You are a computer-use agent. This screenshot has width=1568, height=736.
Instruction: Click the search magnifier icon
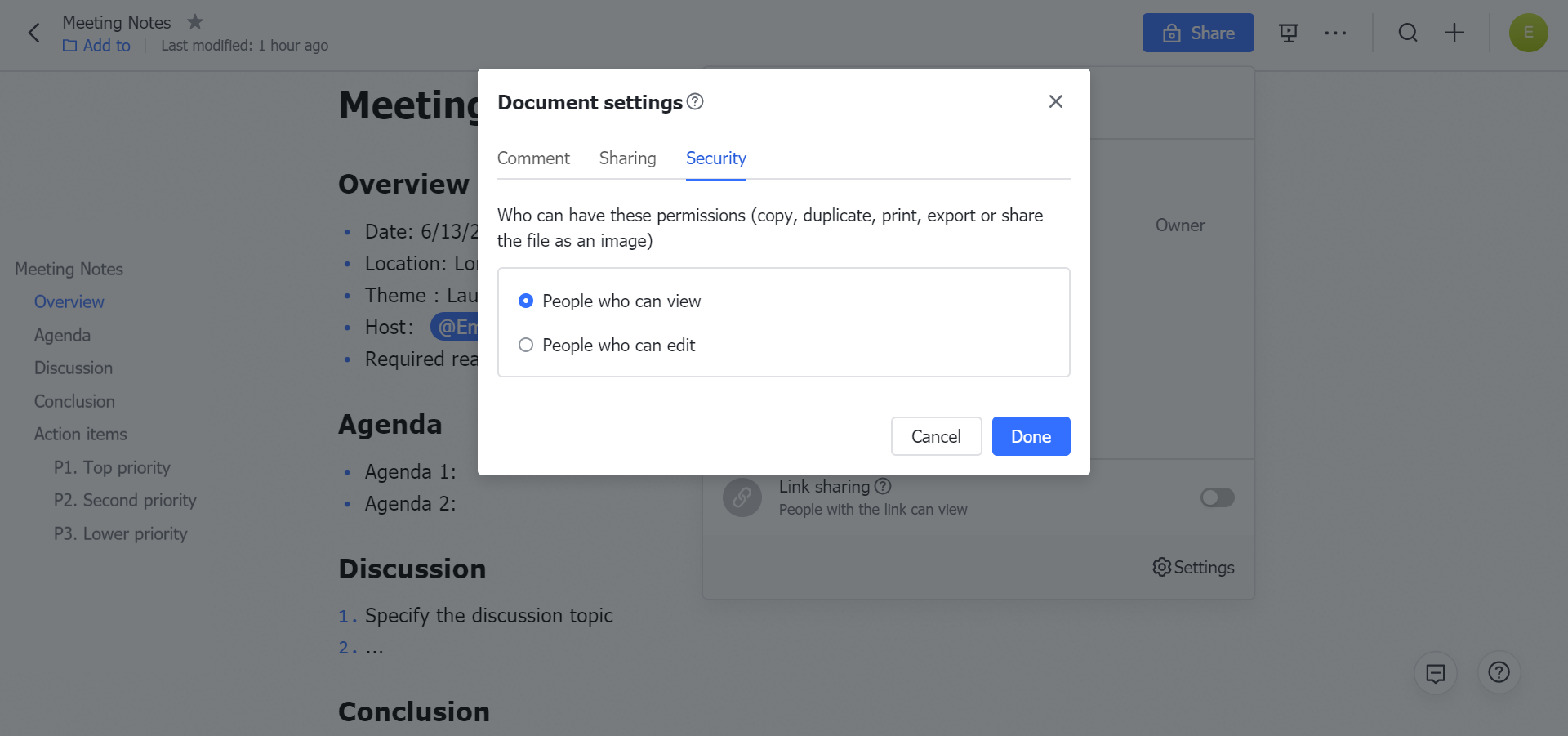tap(1407, 33)
